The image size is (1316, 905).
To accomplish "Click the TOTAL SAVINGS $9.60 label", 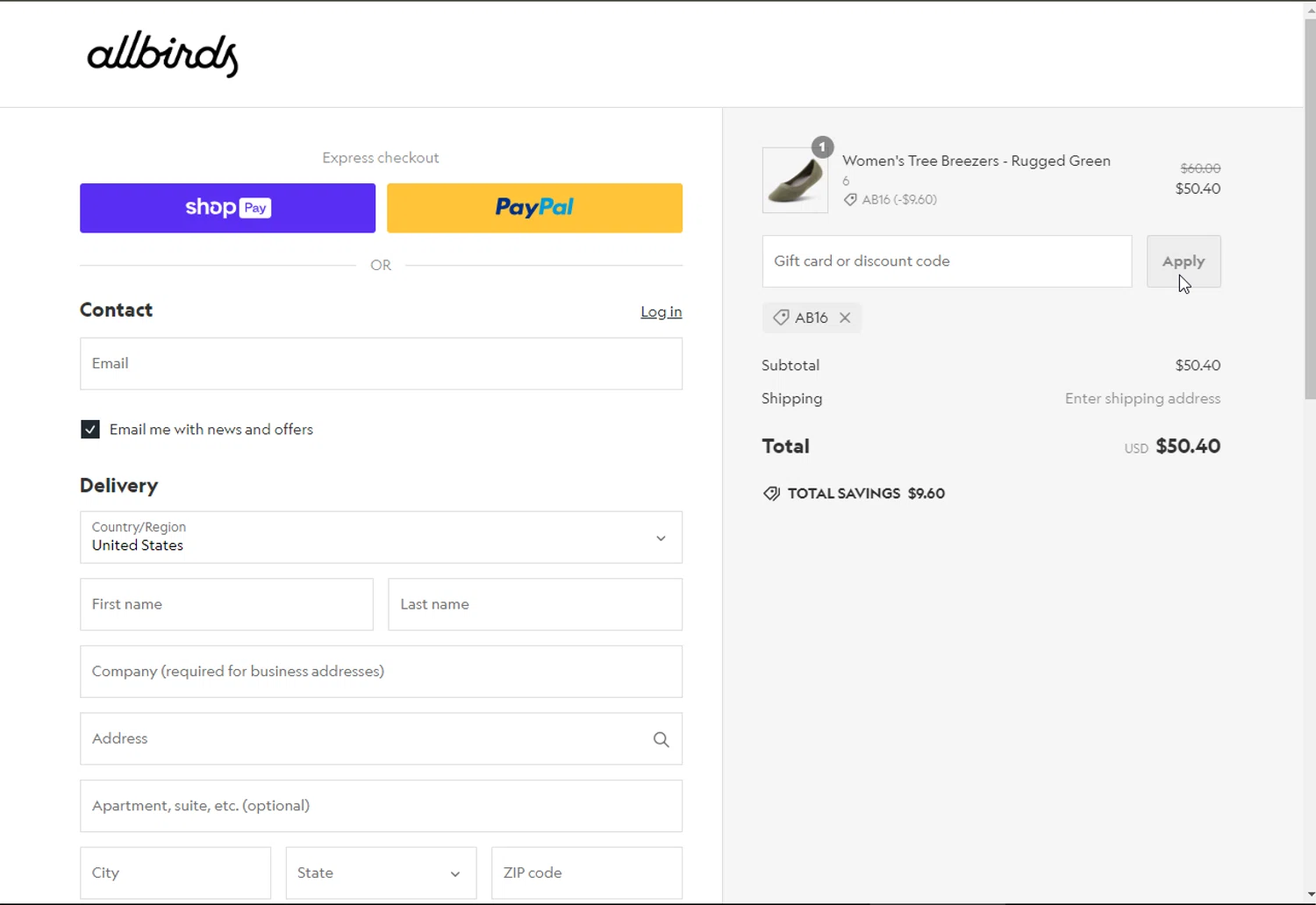I will tap(866, 494).
